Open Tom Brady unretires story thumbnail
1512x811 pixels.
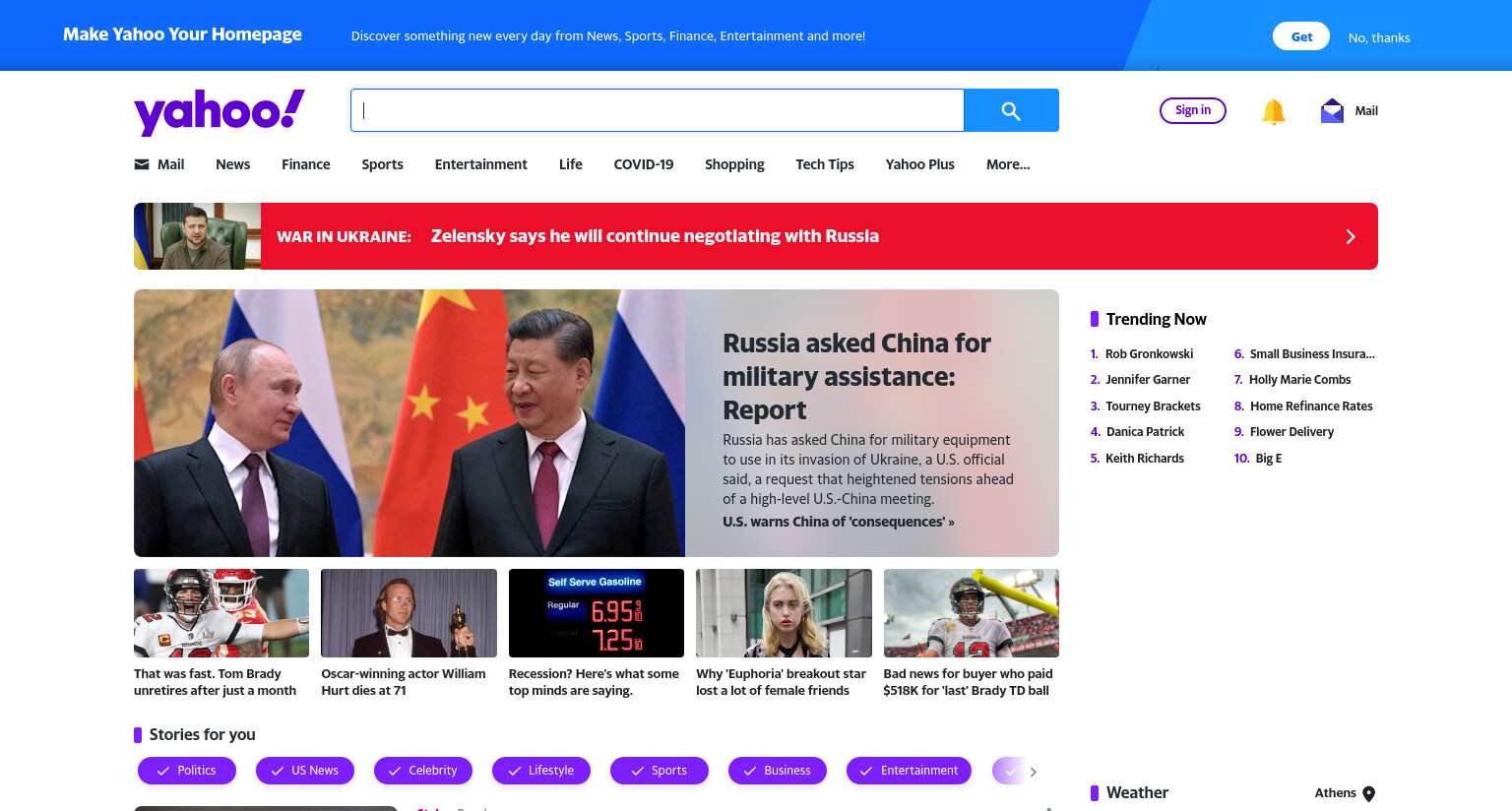pyautogui.click(x=221, y=613)
